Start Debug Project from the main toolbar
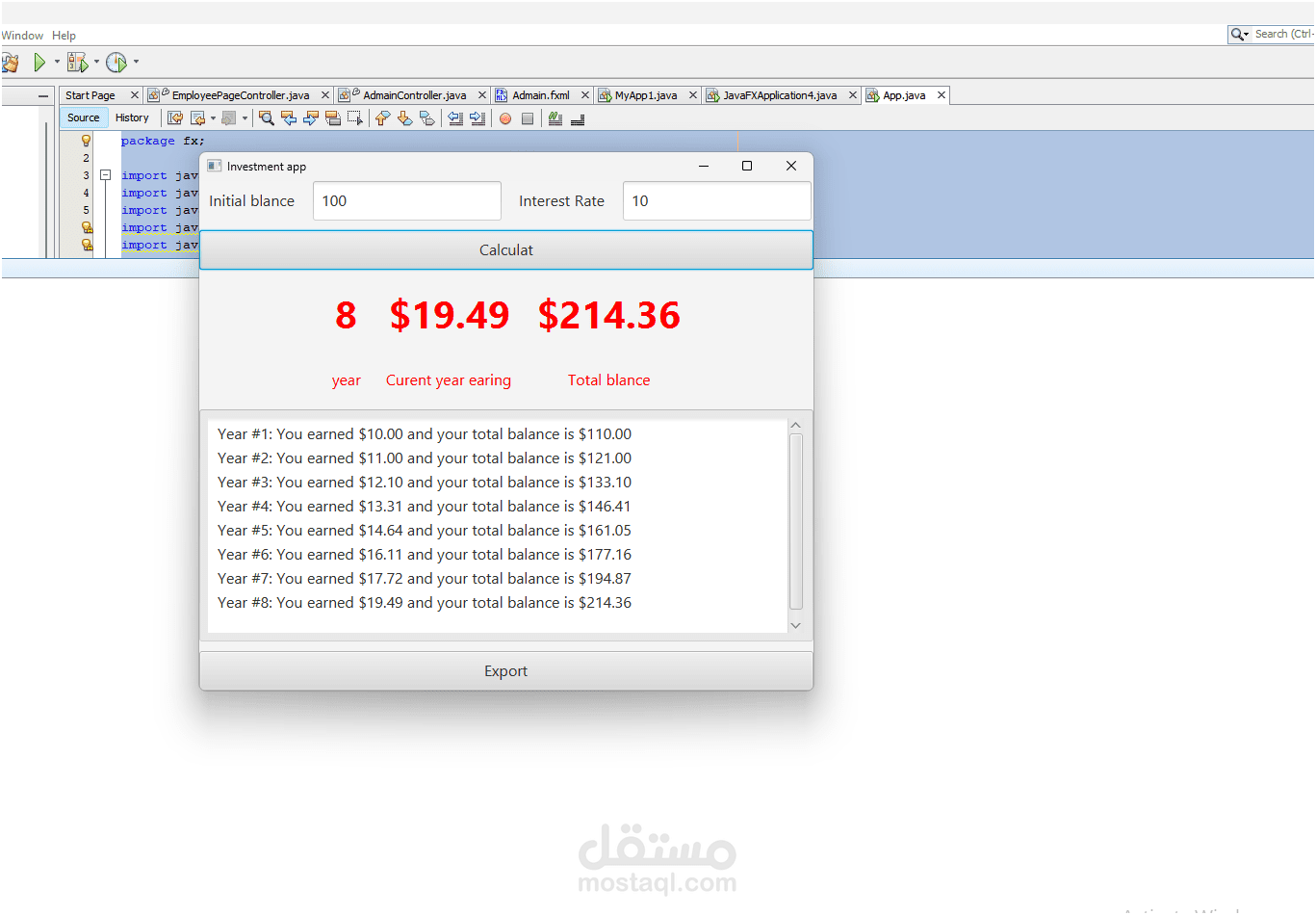Viewport: 1316px width, 915px height. coord(77,63)
